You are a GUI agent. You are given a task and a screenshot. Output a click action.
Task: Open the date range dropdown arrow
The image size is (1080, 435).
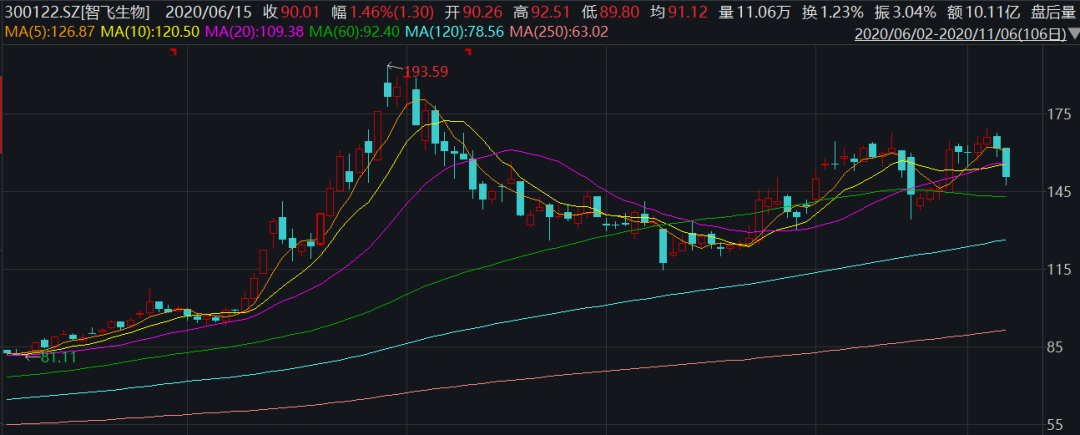click(1073, 33)
